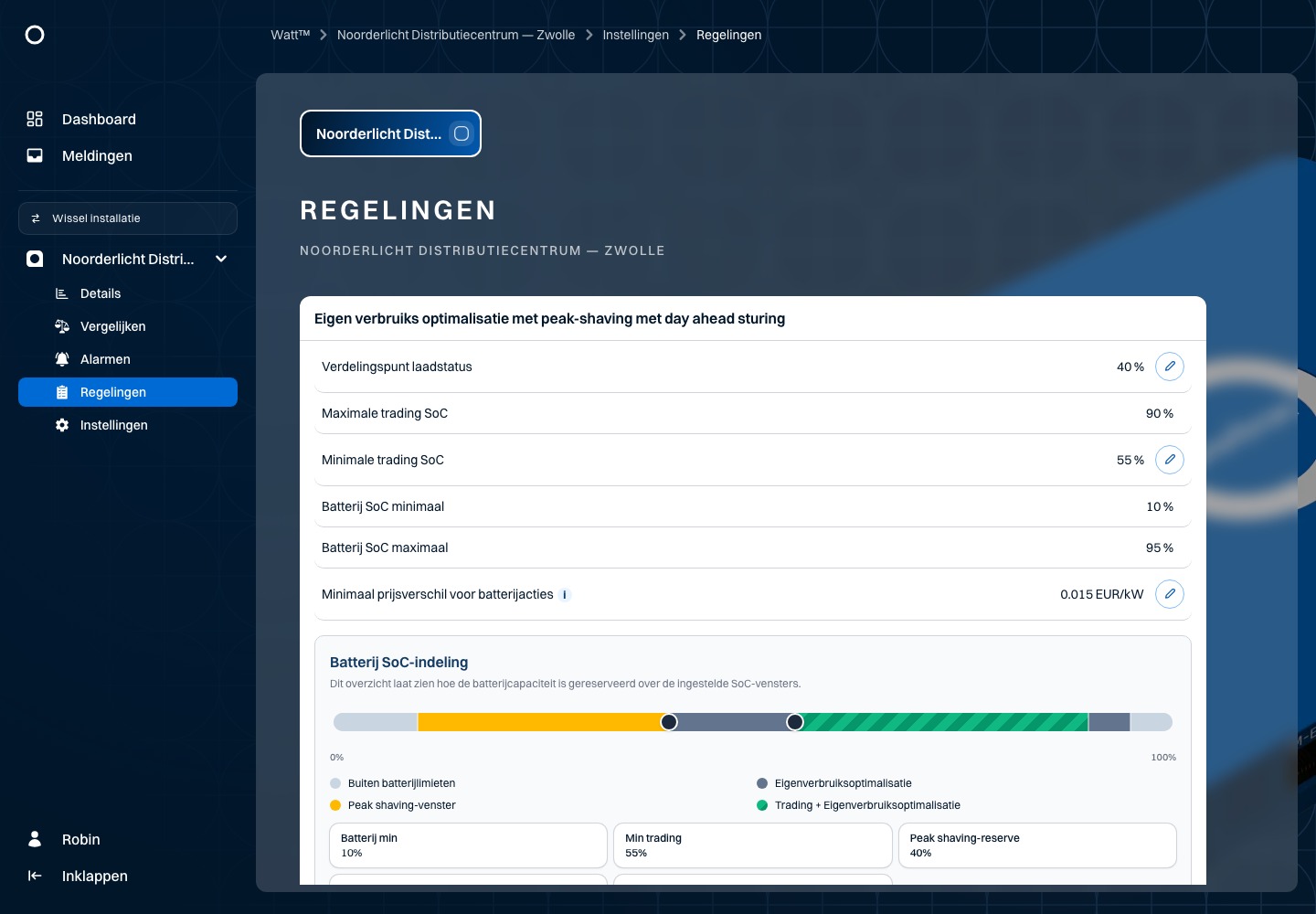Click the Instellingen gear icon

[x=62, y=425]
